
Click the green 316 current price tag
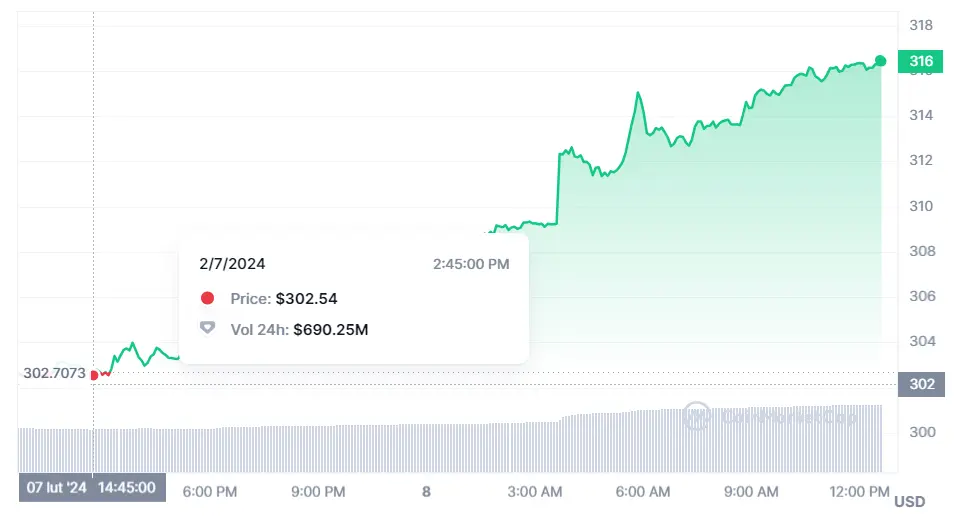[921, 62]
